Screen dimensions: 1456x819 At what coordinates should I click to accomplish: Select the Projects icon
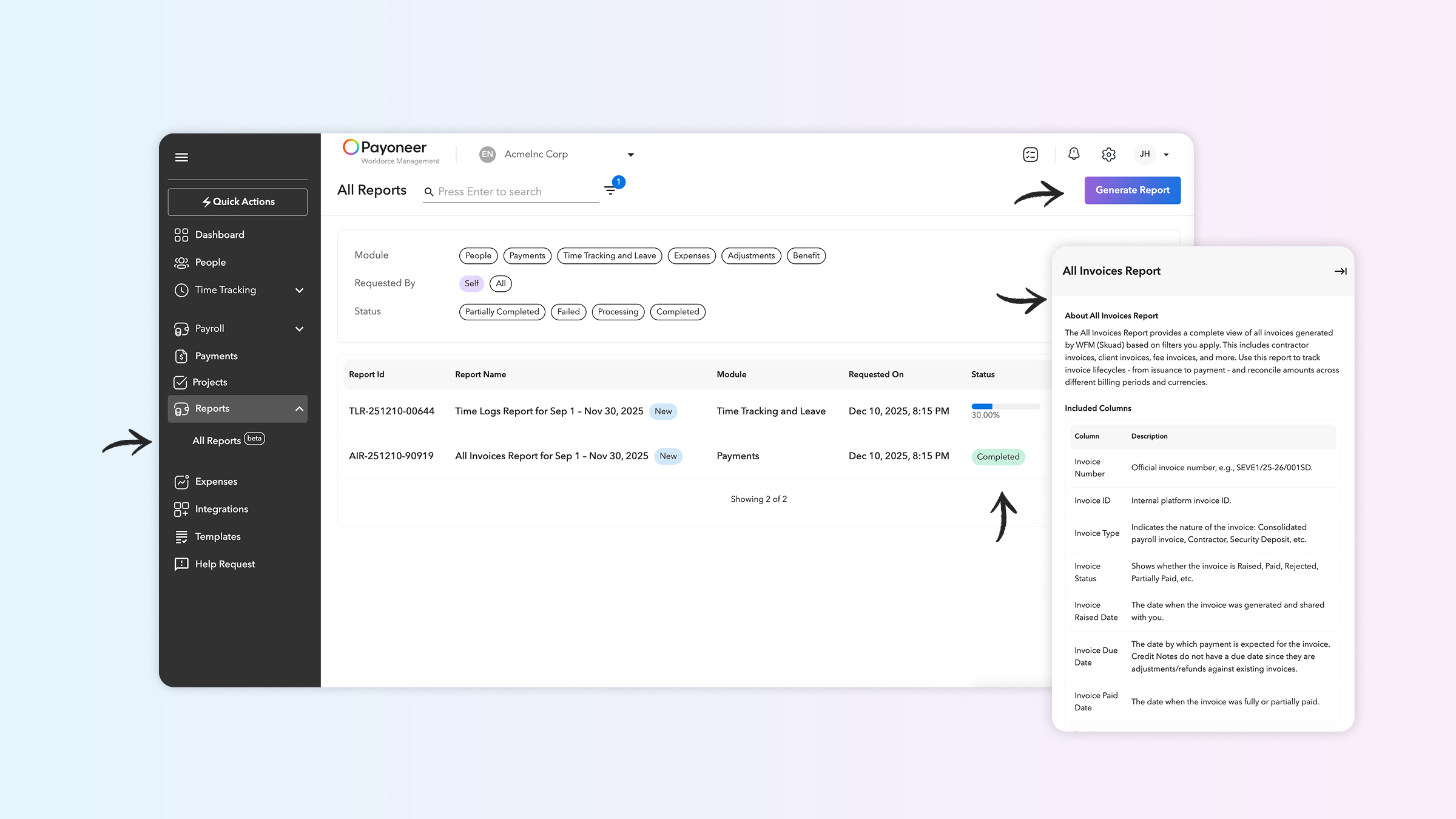(x=182, y=382)
